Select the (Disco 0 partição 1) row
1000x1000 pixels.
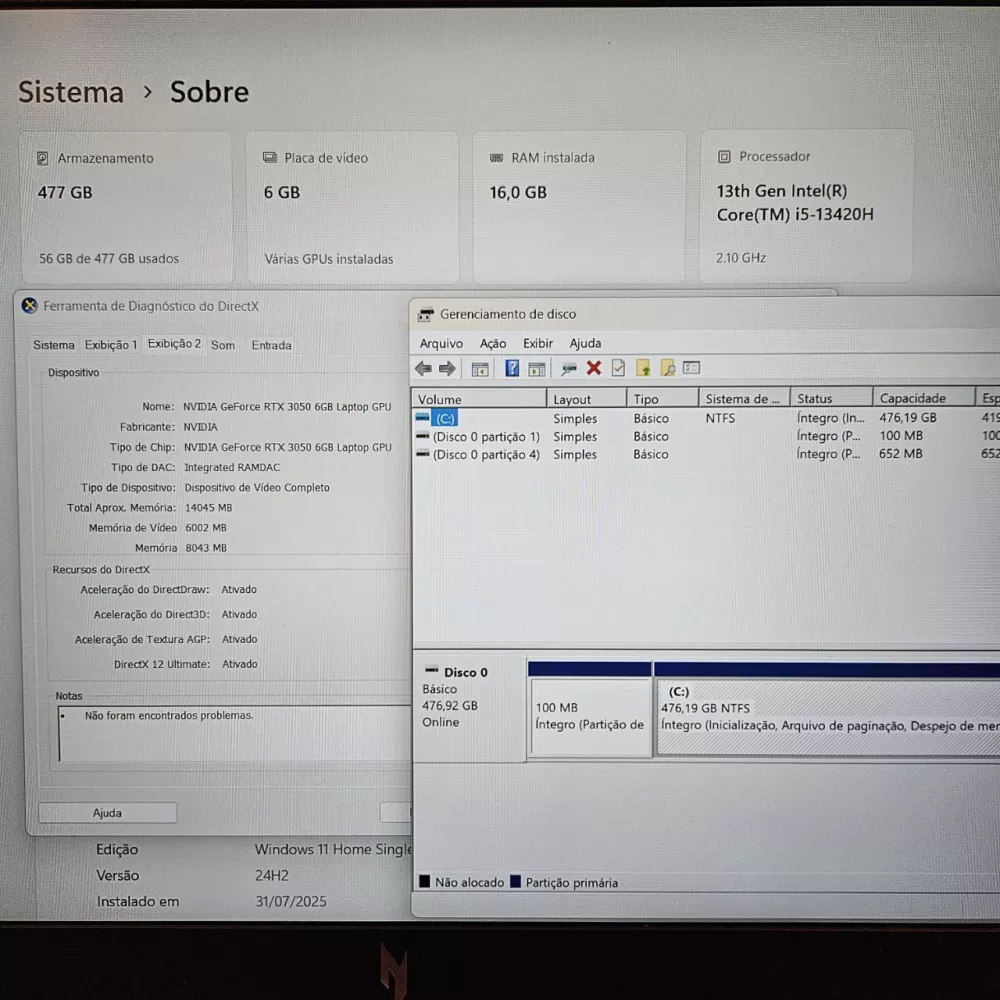tap(705, 436)
